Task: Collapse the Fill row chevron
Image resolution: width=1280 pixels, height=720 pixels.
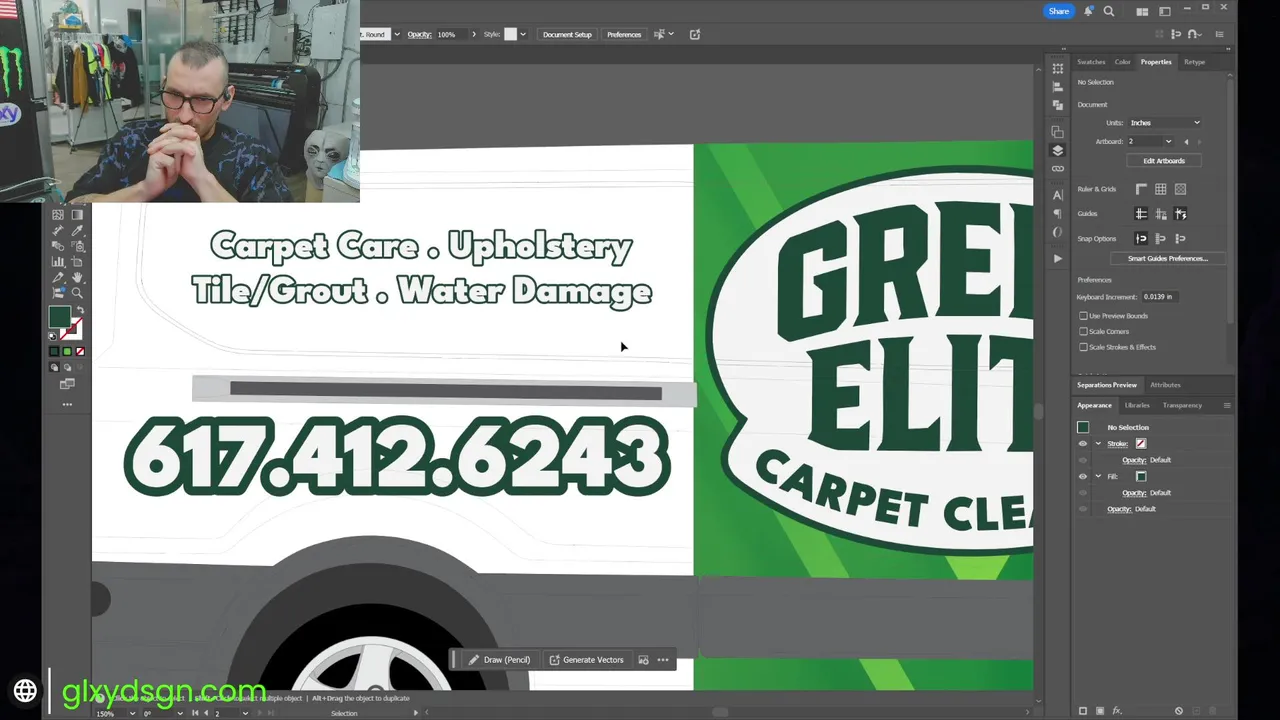Action: click(x=1098, y=476)
